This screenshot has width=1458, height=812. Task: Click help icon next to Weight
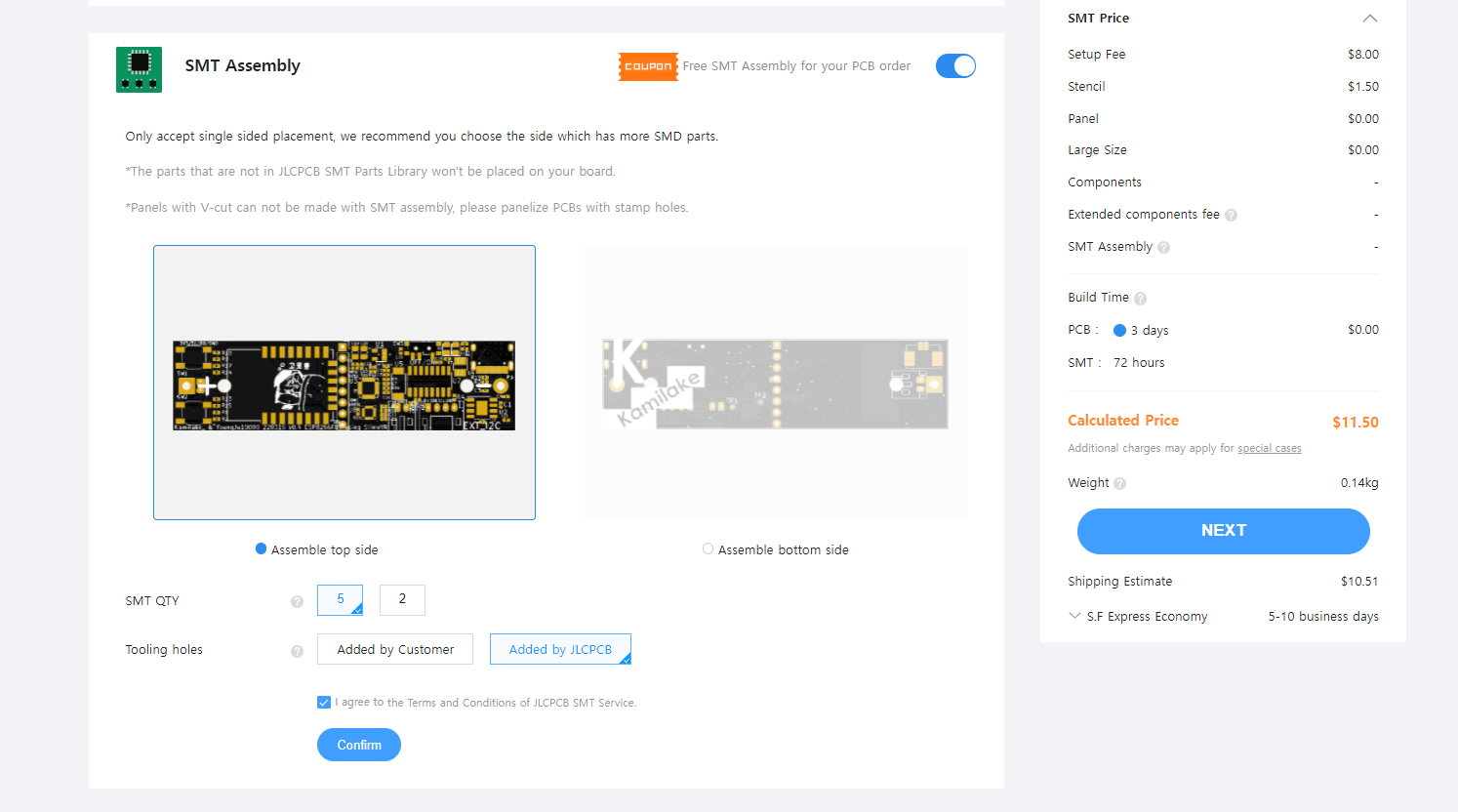point(1119,483)
